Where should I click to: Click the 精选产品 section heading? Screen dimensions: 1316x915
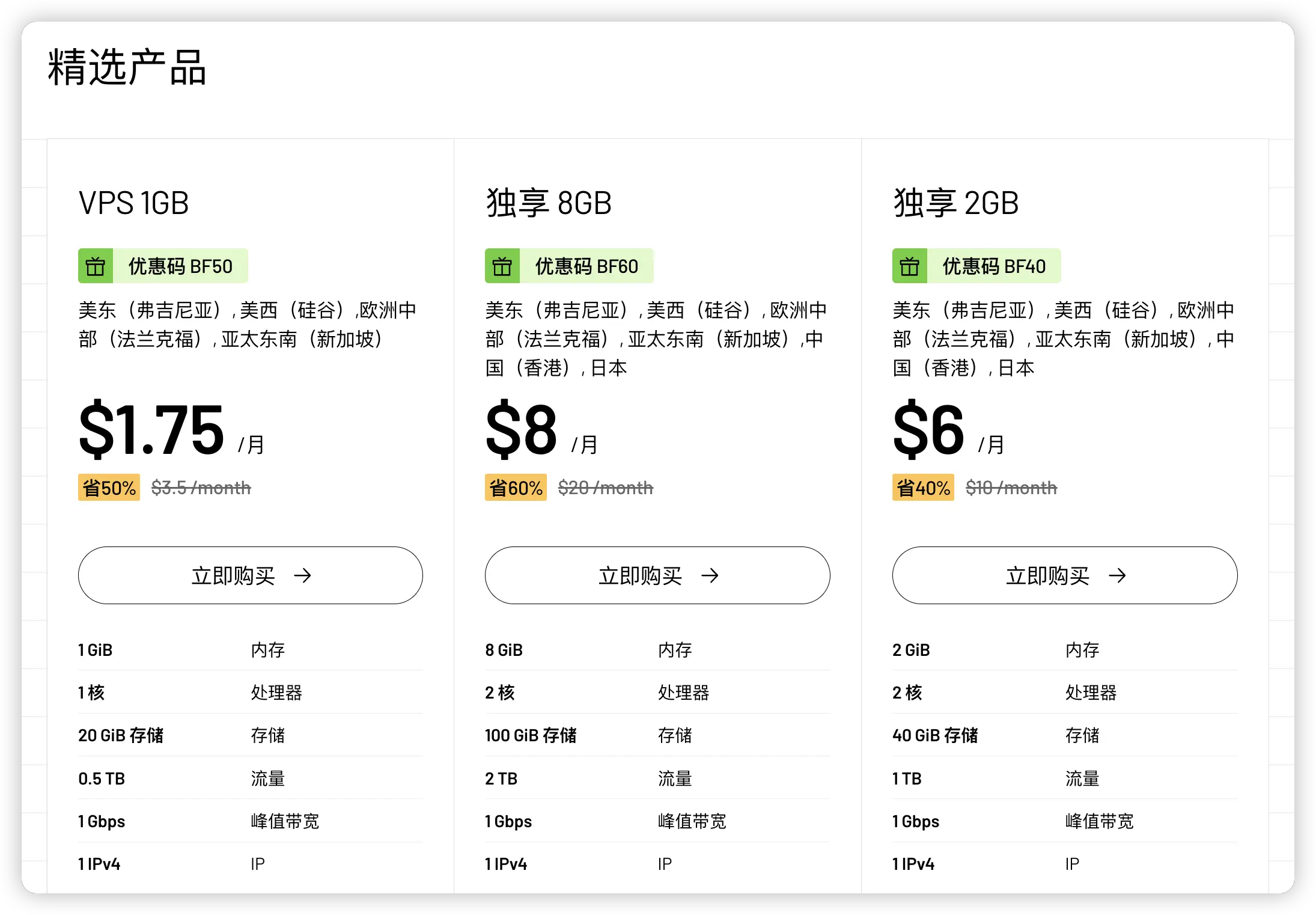pyautogui.click(x=127, y=67)
